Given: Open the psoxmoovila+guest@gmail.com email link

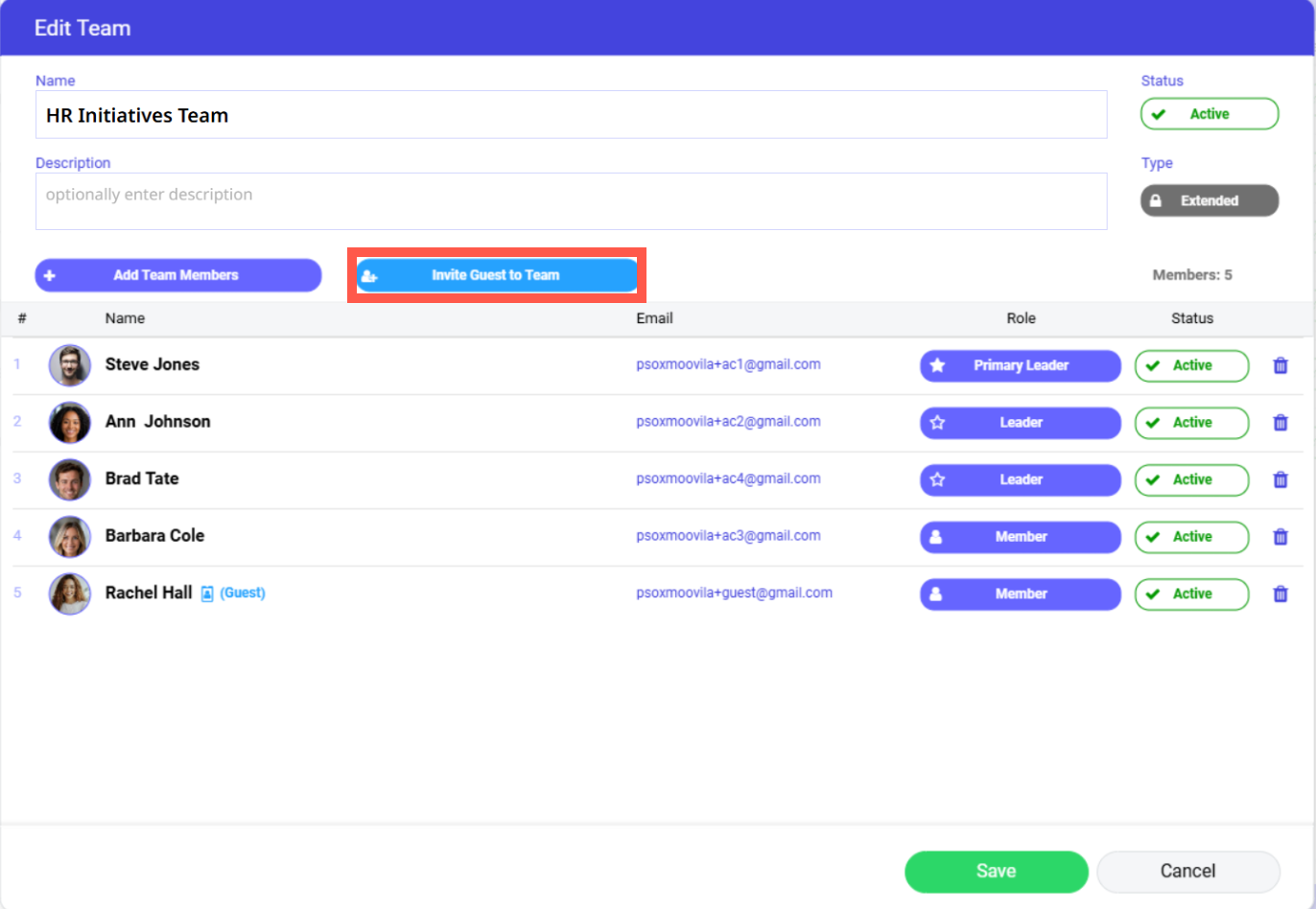Looking at the screenshot, I should tap(734, 593).
